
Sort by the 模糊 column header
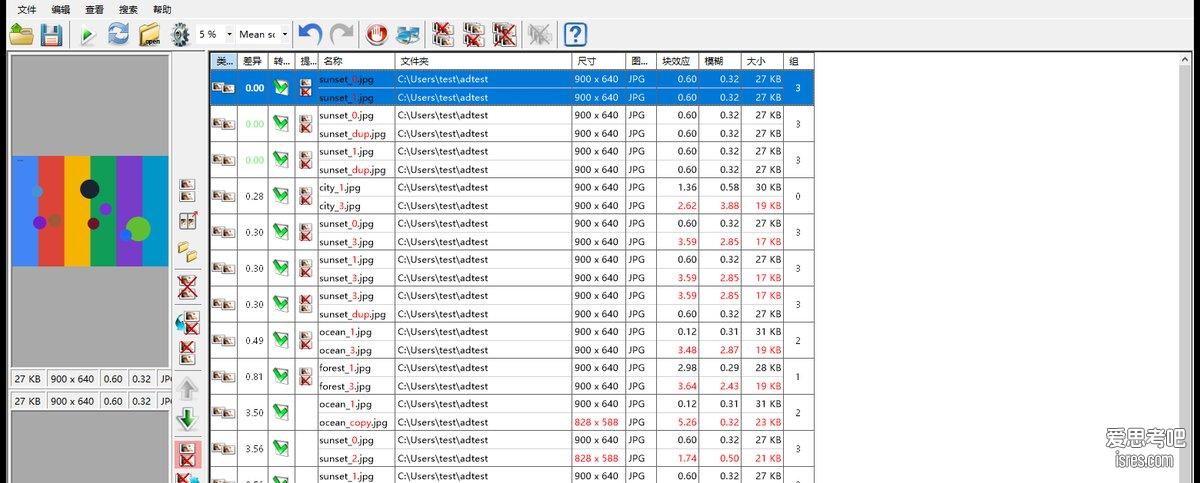point(721,61)
